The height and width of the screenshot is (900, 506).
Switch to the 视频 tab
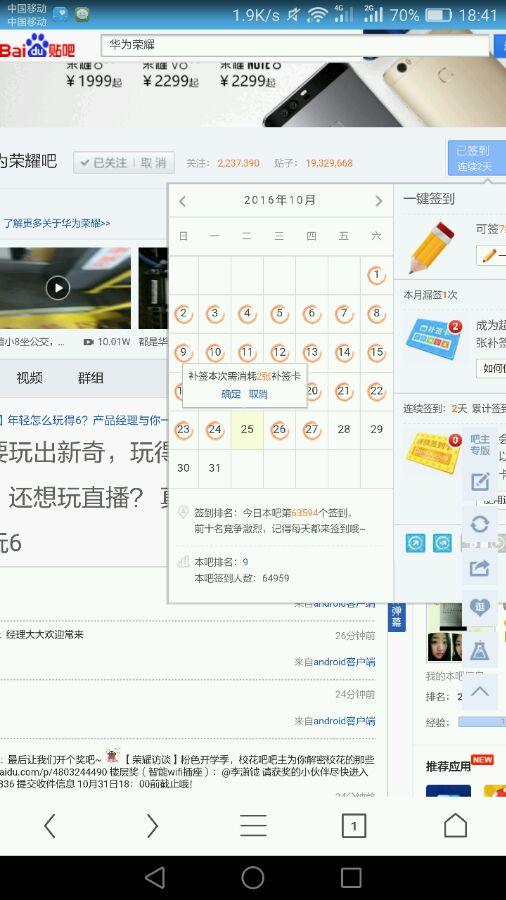[x=29, y=378]
